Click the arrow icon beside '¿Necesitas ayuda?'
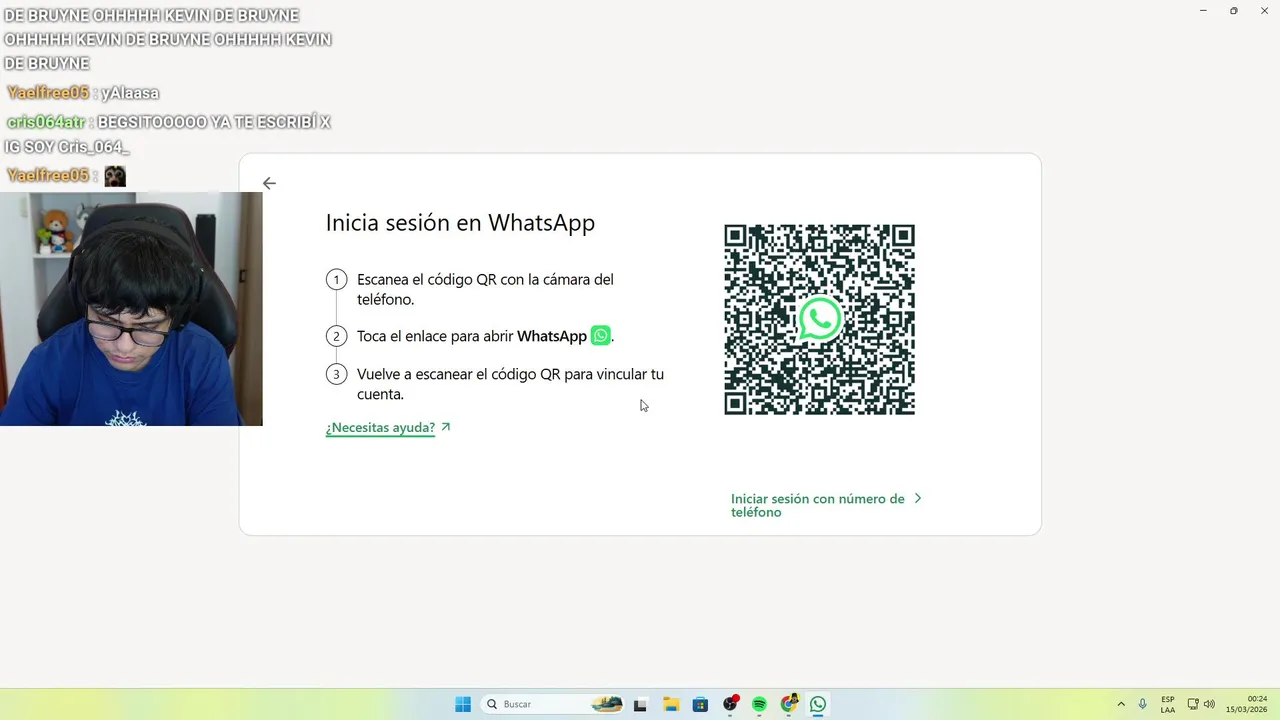The image size is (1280, 720). (x=446, y=427)
